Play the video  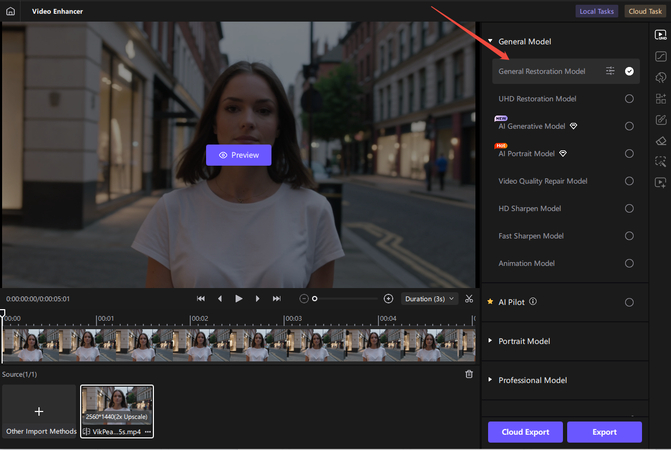coord(239,299)
